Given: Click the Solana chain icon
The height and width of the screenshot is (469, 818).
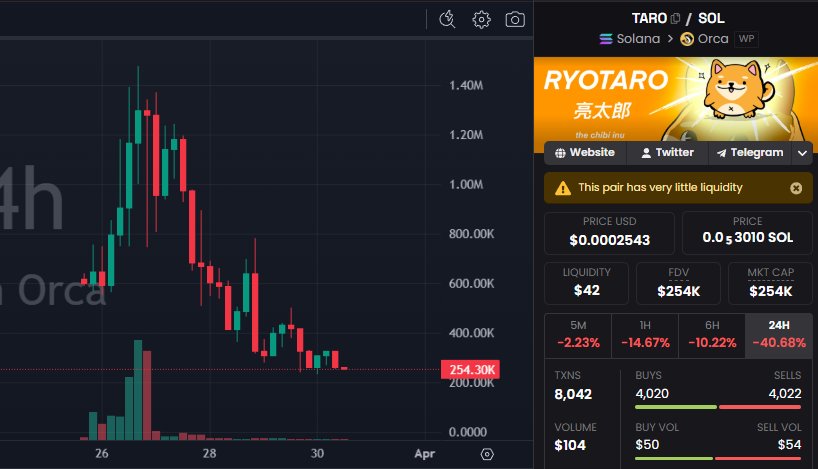Looking at the screenshot, I should pyautogui.click(x=605, y=39).
